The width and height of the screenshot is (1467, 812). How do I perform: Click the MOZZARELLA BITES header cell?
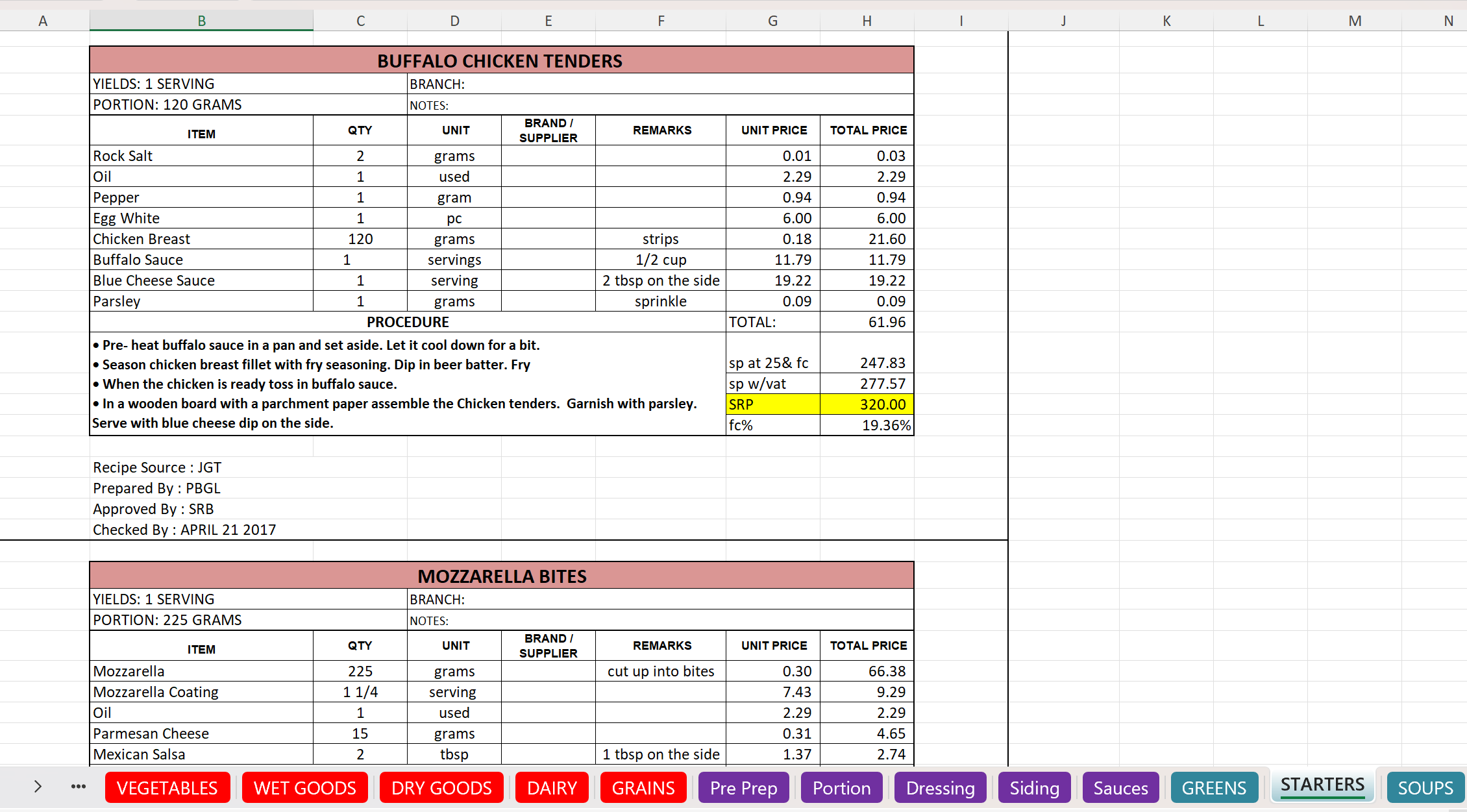pyautogui.click(x=500, y=576)
